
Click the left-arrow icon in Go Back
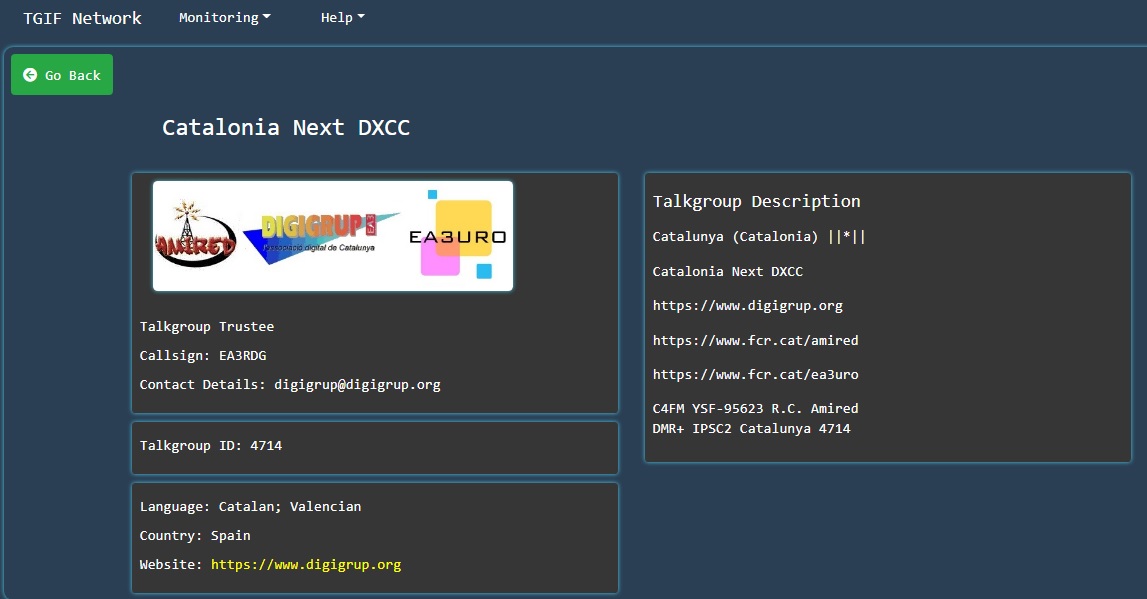click(x=30, y=75)
